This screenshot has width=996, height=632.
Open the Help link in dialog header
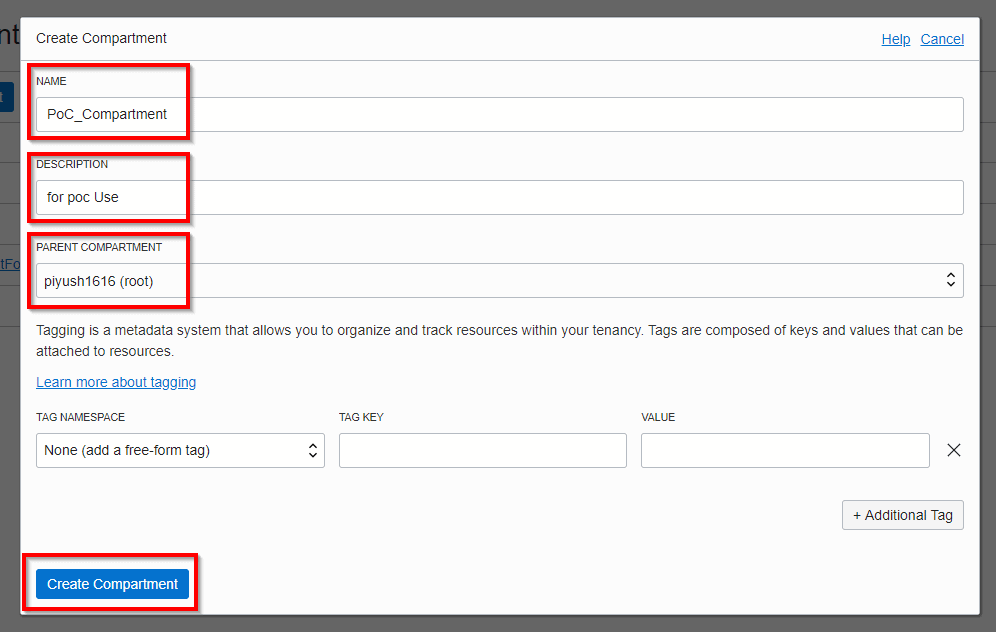(895, 39)
